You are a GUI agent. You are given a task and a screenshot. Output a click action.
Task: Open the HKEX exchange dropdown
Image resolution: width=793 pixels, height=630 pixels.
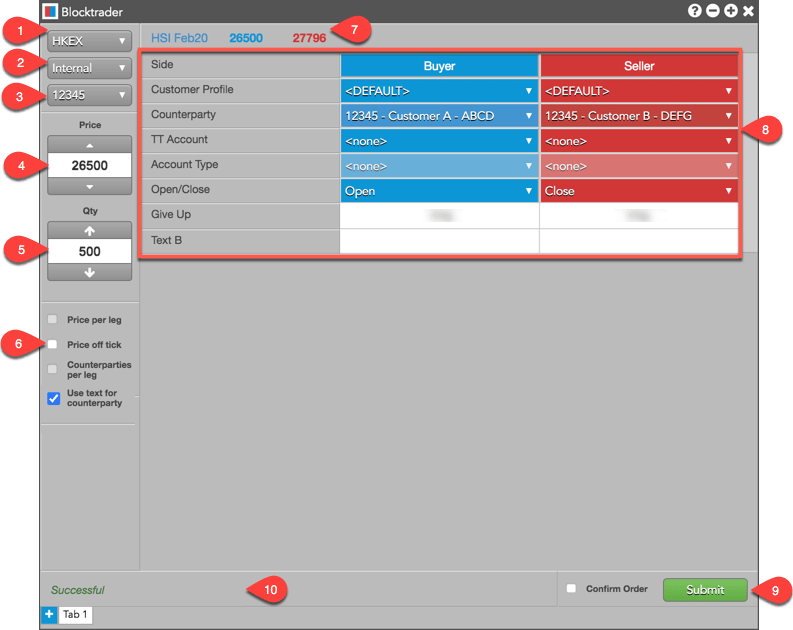pyautogui.click(x=90, y=41)
